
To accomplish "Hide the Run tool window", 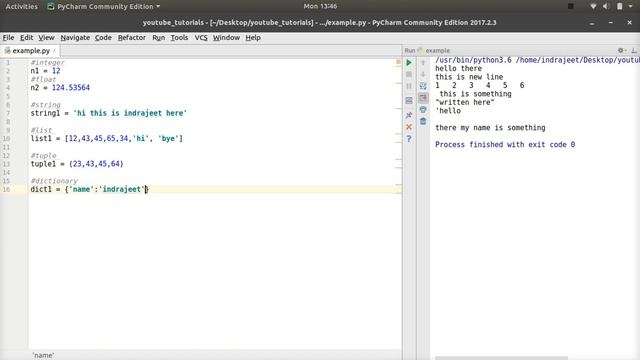I will pos(634,51).
